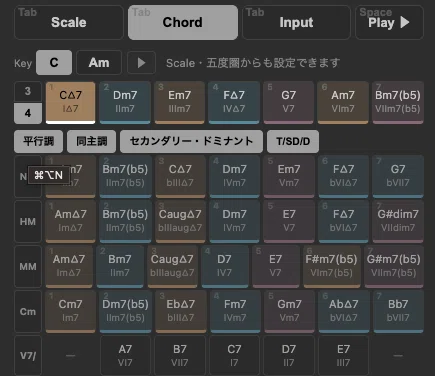Select the D7 II7 secondary dominant
The image size is (435, 376).
289,356
